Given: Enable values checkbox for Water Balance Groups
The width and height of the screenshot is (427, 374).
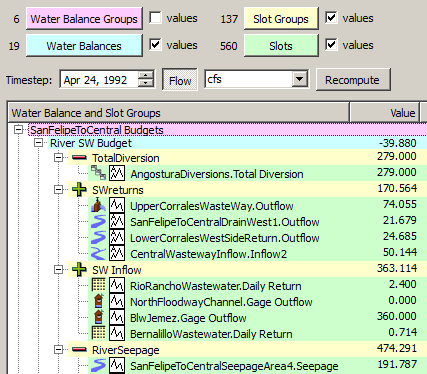Looking at the screenshot, I should click(x=155, y=18).
